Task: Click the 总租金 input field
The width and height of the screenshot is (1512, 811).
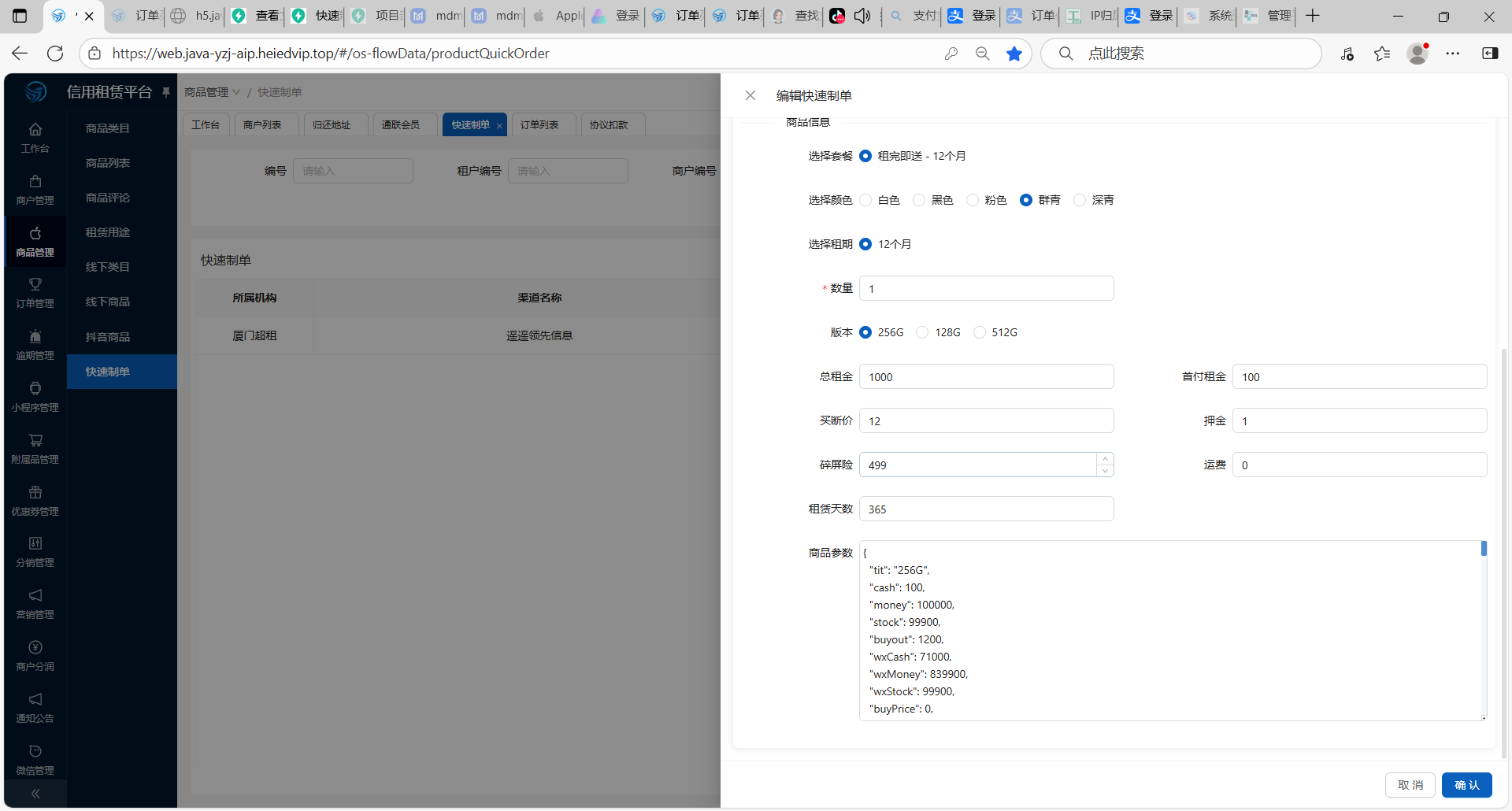Action: pyautogui.click(x=986, y=377)
